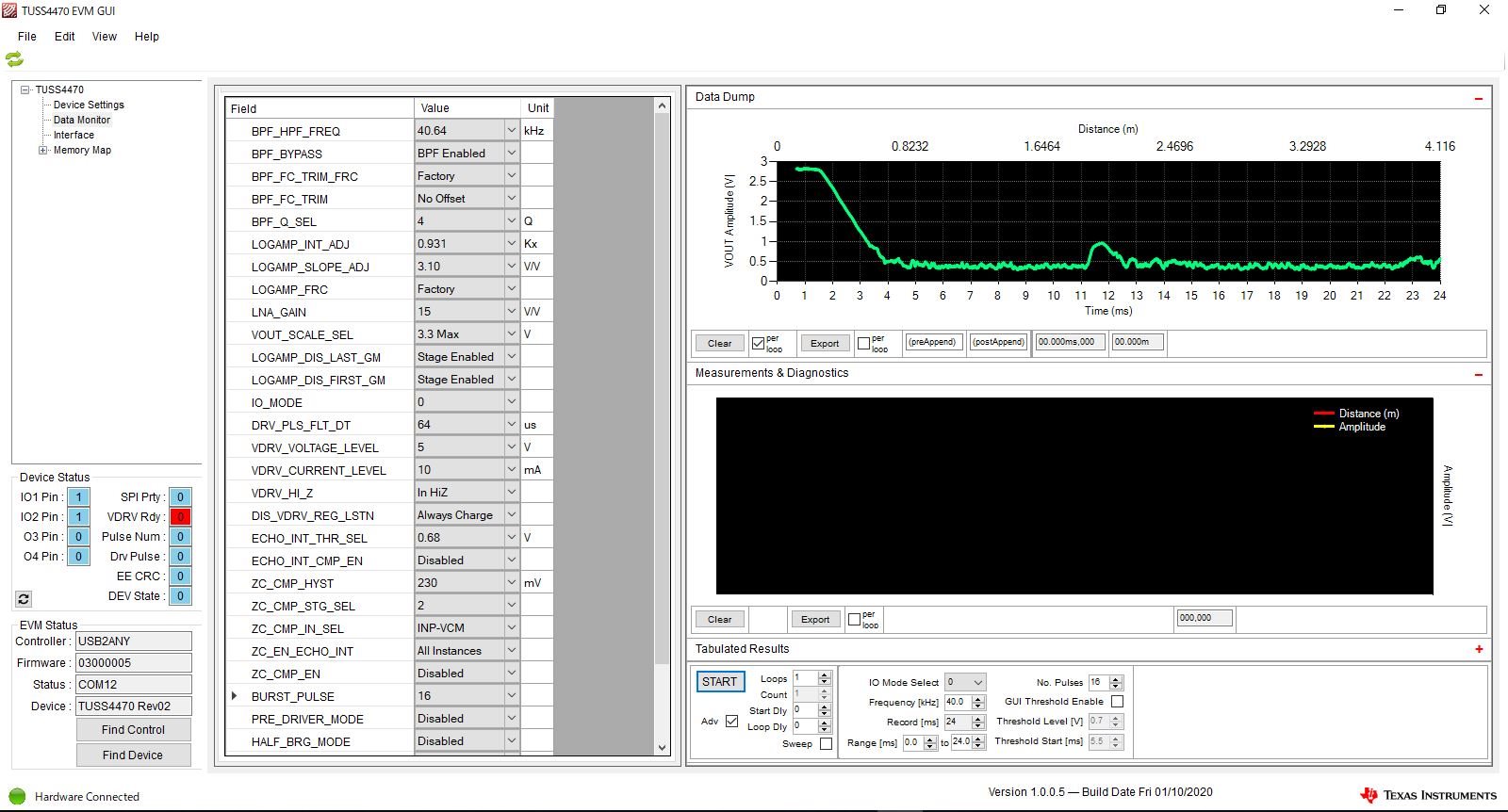1508x812 pixels.
Task: Open the BPF_BYPASS dropdown
Action: [x=512, y=154]
